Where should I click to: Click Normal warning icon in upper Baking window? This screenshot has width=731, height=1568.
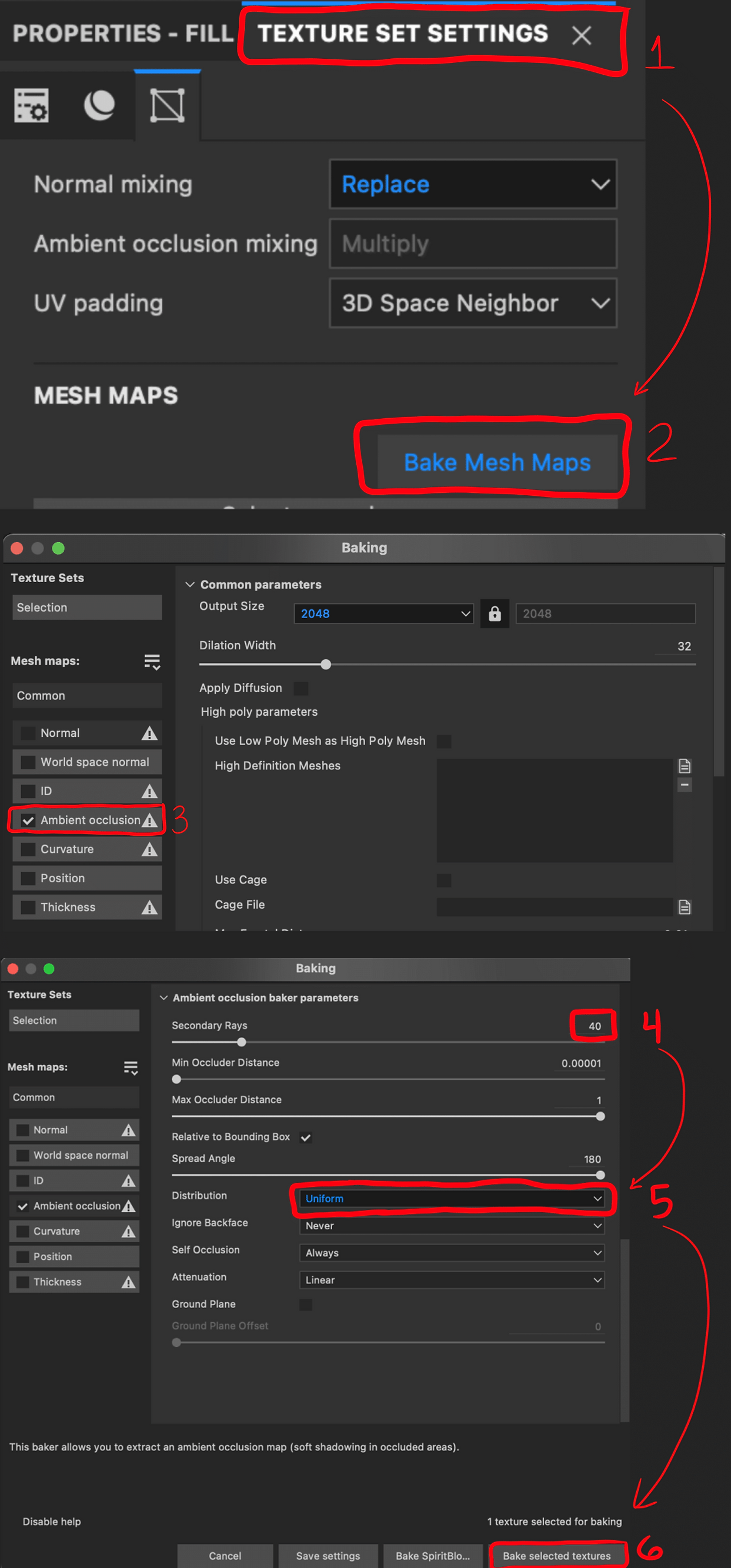pyautogui.click(x=149, y=733)
